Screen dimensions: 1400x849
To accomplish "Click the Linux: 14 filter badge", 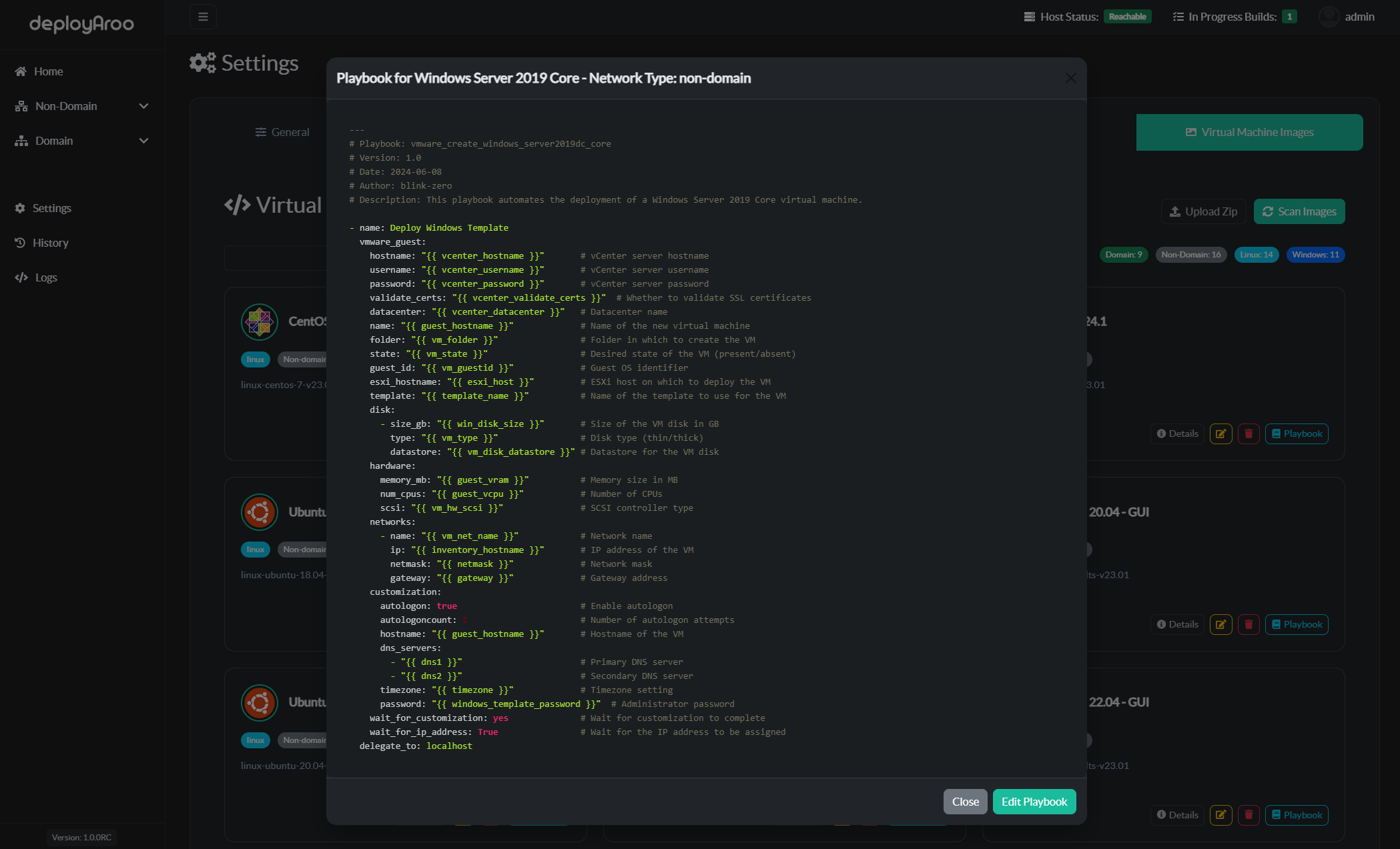I will coord(1257,255).
